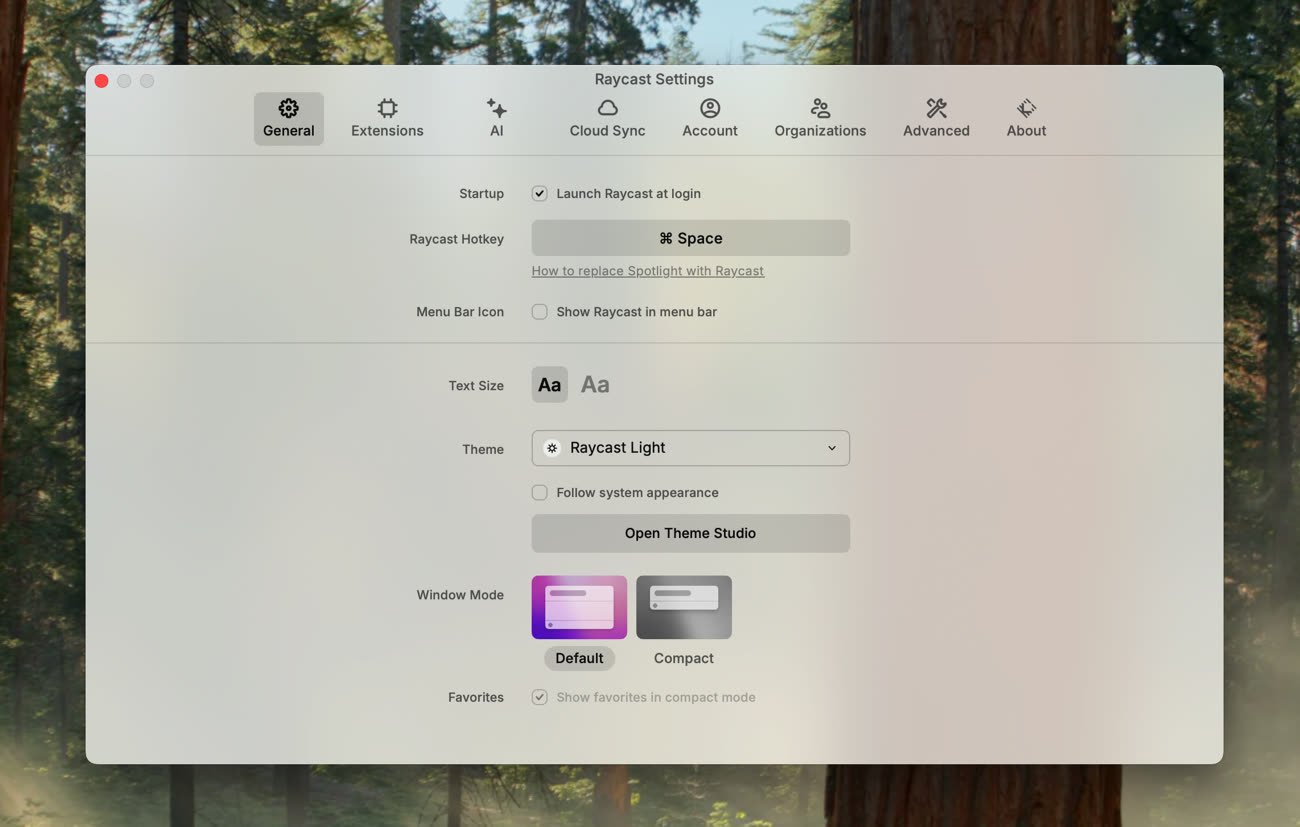Select the smaller Aa text size
Viewport: 1300px width, 827px height.
click(x=550, y=385)
